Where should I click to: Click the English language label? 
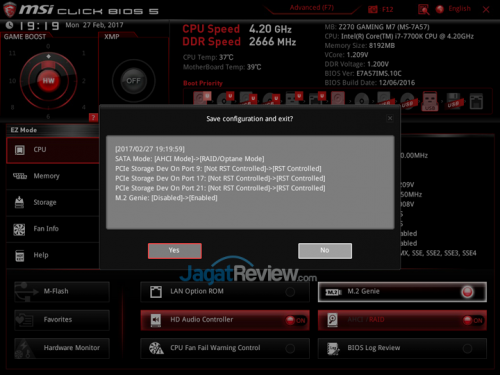coord(459,9)
